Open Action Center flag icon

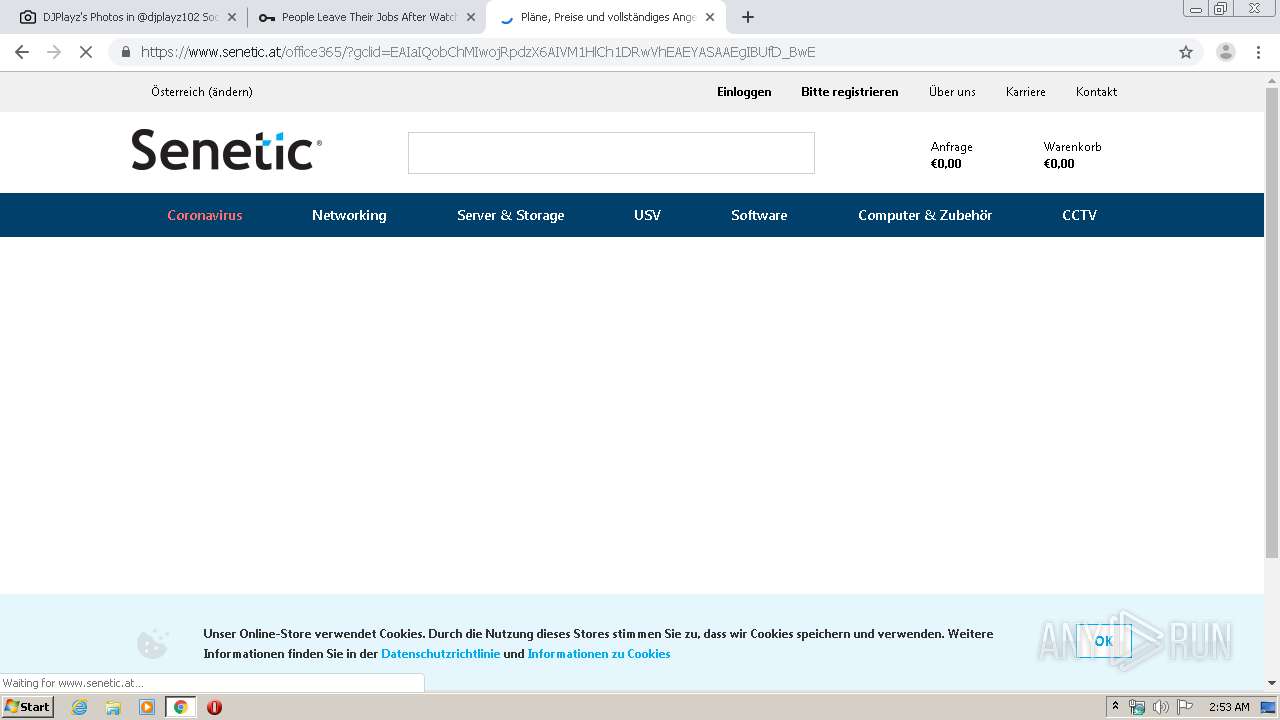[x=1184, y=707]
